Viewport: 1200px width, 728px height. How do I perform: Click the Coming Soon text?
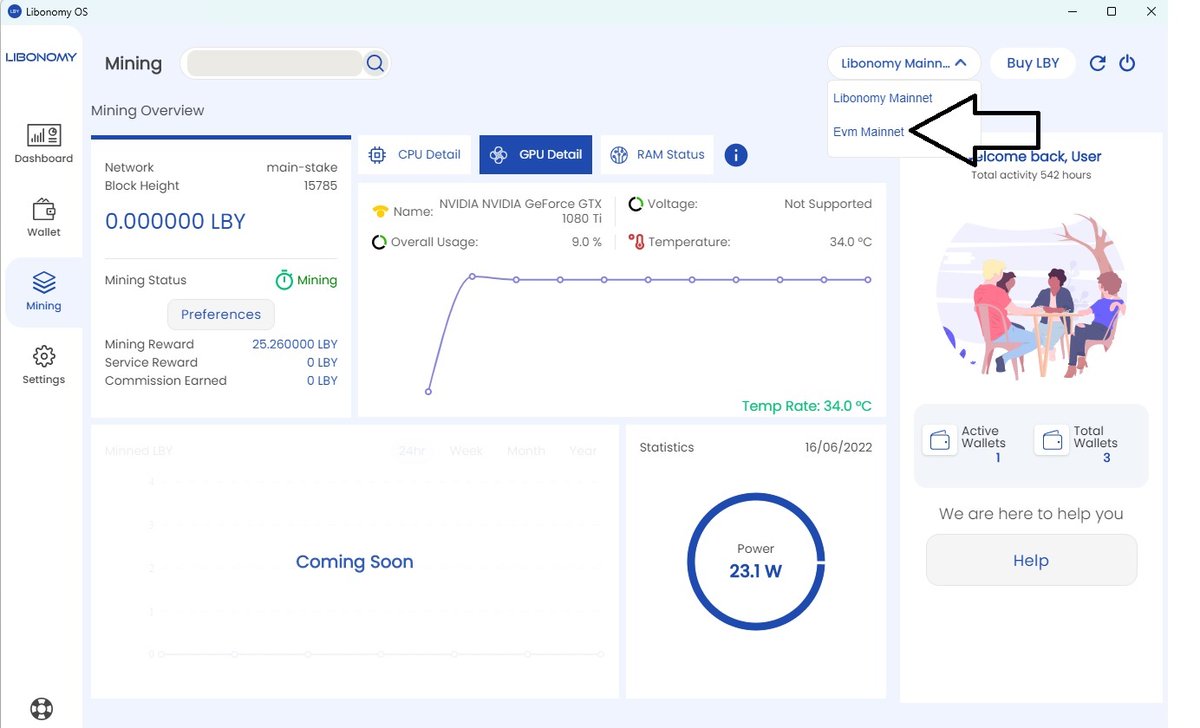[354, 562]
